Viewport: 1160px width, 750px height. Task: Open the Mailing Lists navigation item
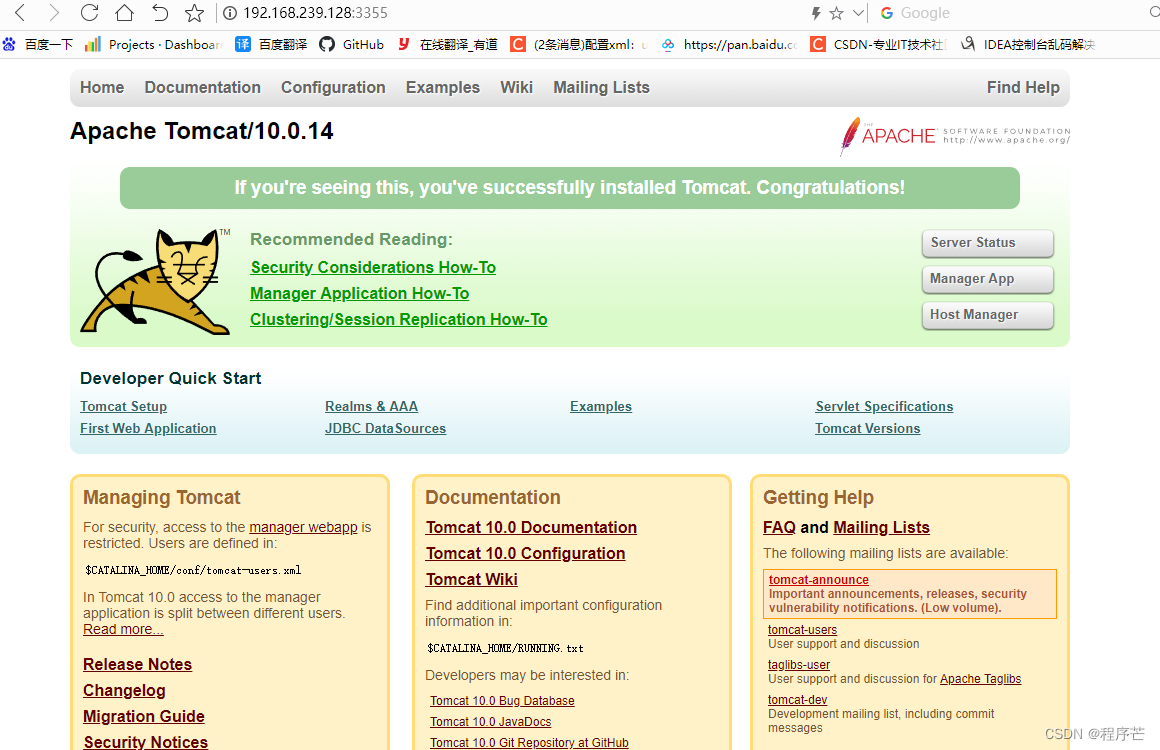click(601, 87)
